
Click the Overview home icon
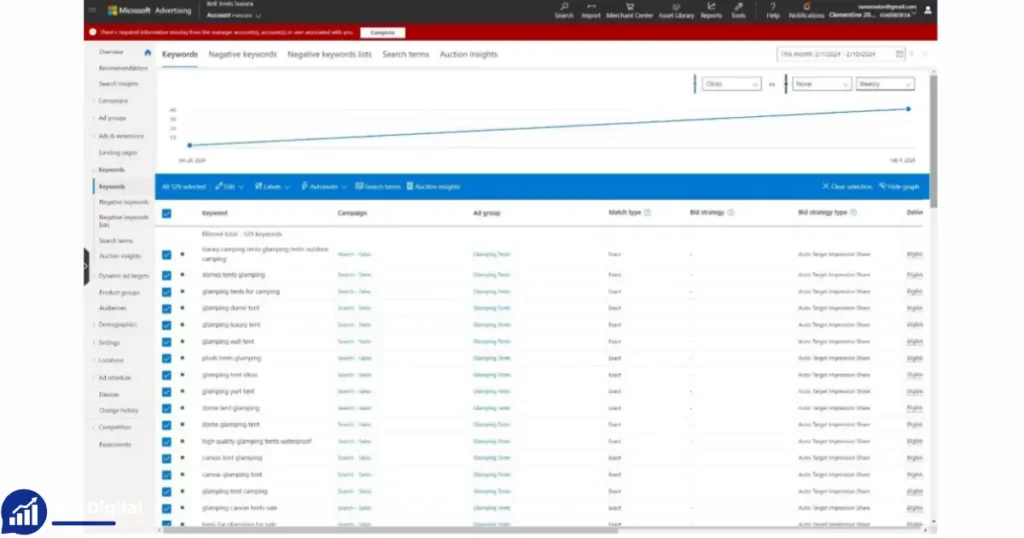coord(148,52)
